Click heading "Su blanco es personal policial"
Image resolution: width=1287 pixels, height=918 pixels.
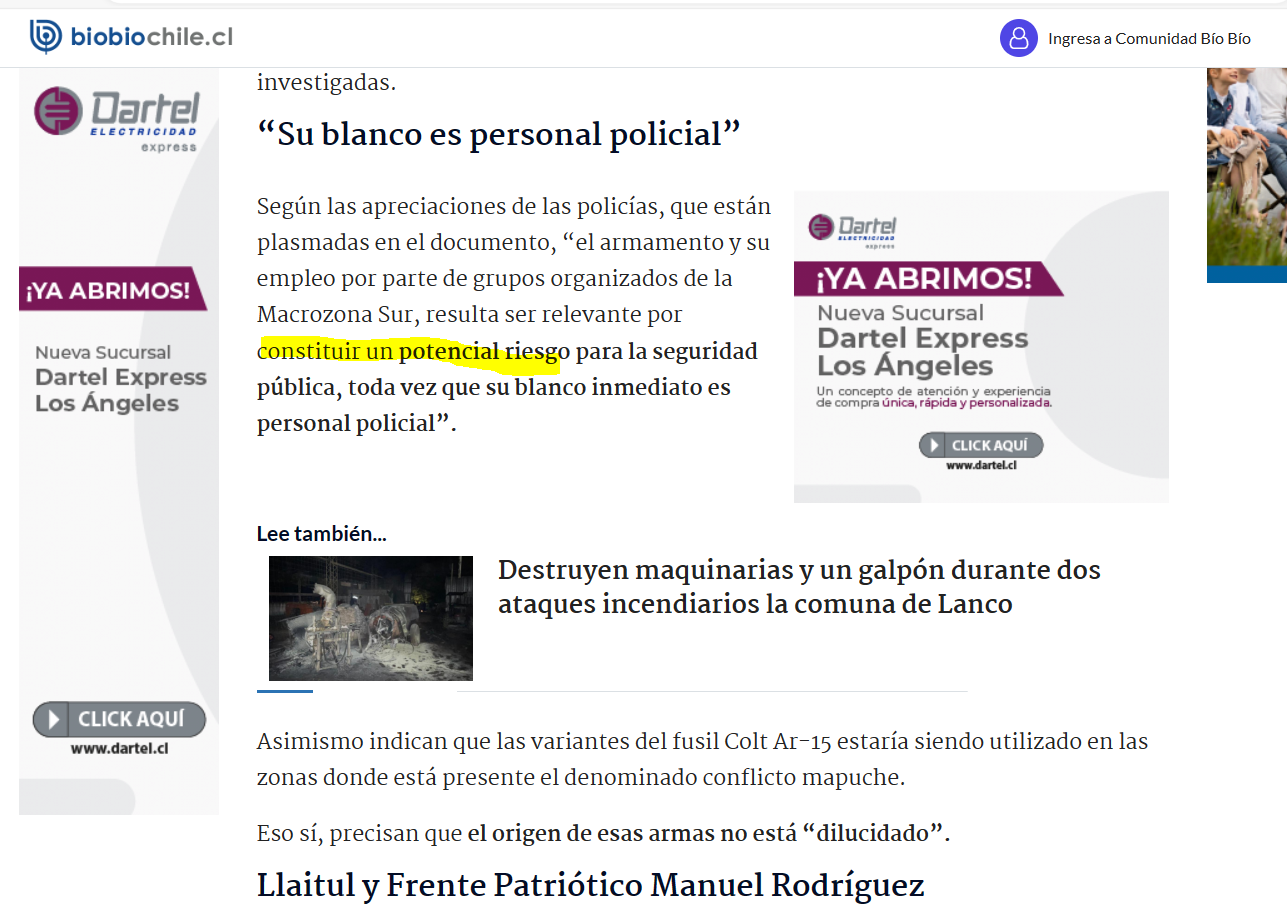point(499,134)
